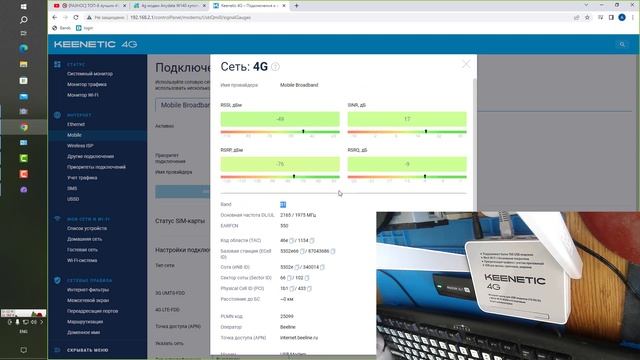
Task: Open Межсетевой экран page
Action: tap(88, 300)
